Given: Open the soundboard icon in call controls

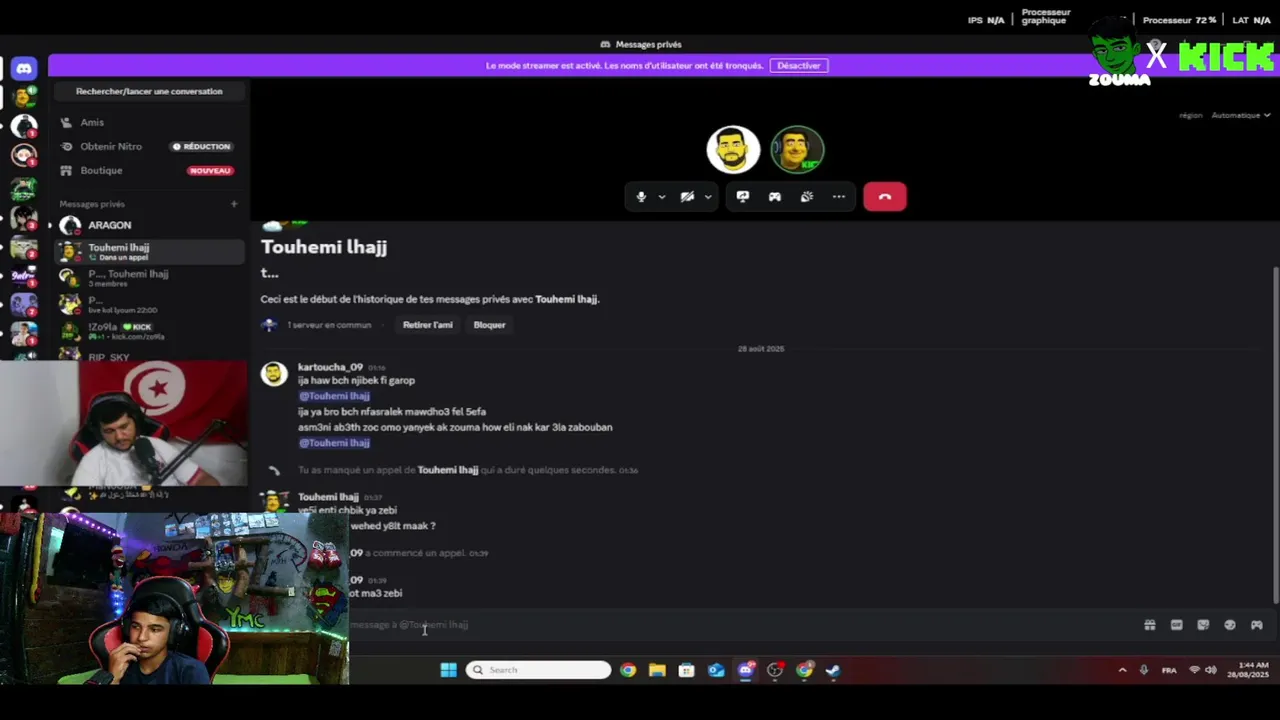Looking at the screenshot, I should (x=806, y=197).
